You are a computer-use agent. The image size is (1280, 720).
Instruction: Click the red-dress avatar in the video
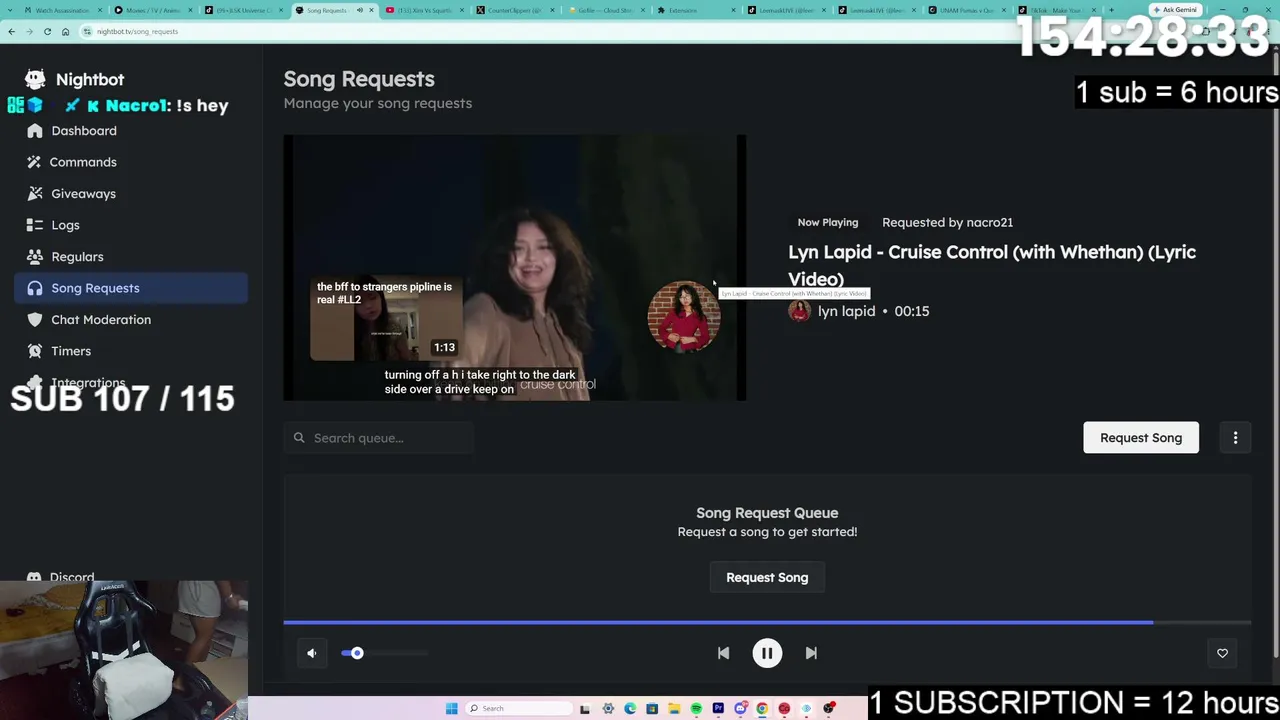click(684, 317)
